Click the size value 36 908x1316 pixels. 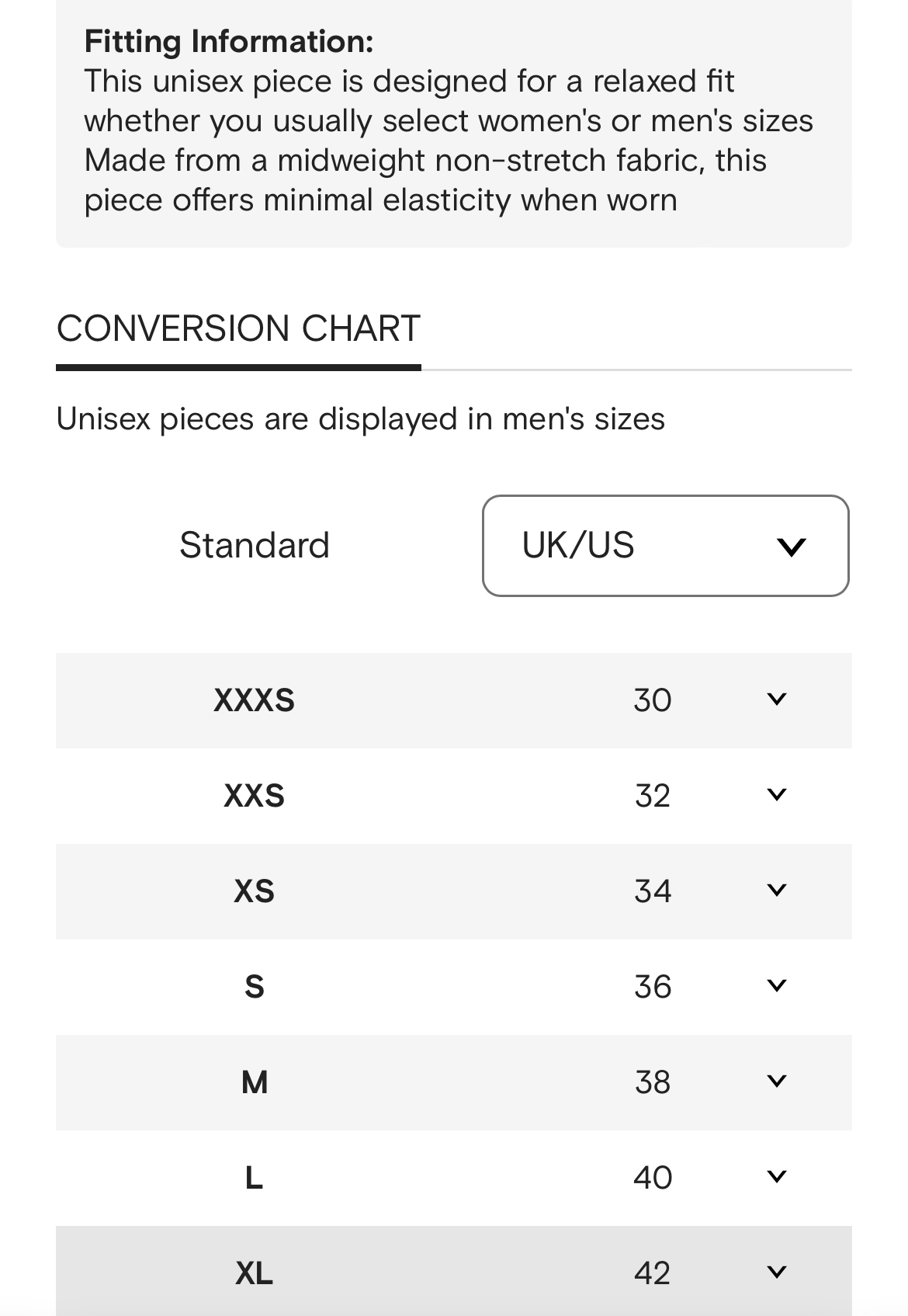tap(652, 987)
